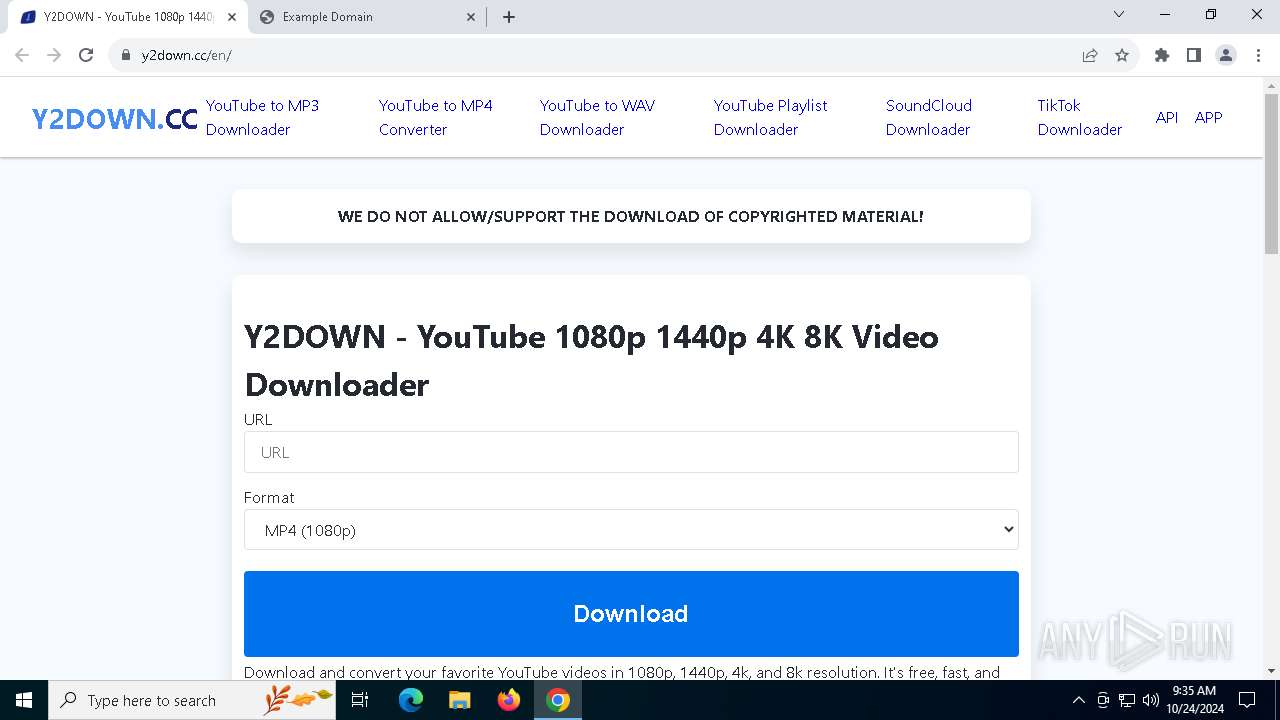The image size is (1280, 720).
Task: Click the copyright warning banner text
Action: pyautogui.click(x=631, y=216)
